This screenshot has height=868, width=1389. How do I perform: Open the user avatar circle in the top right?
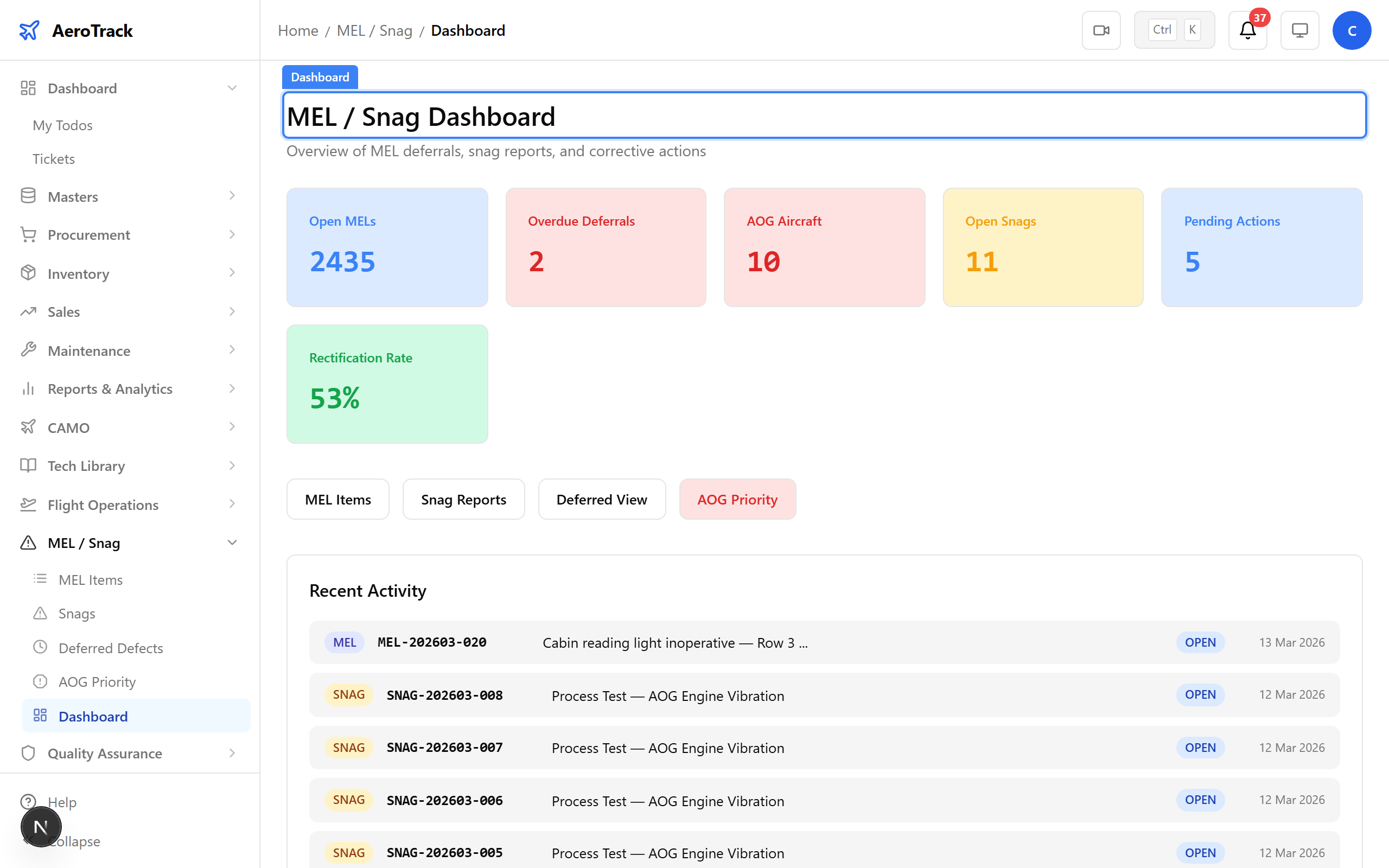(1352, 30)
